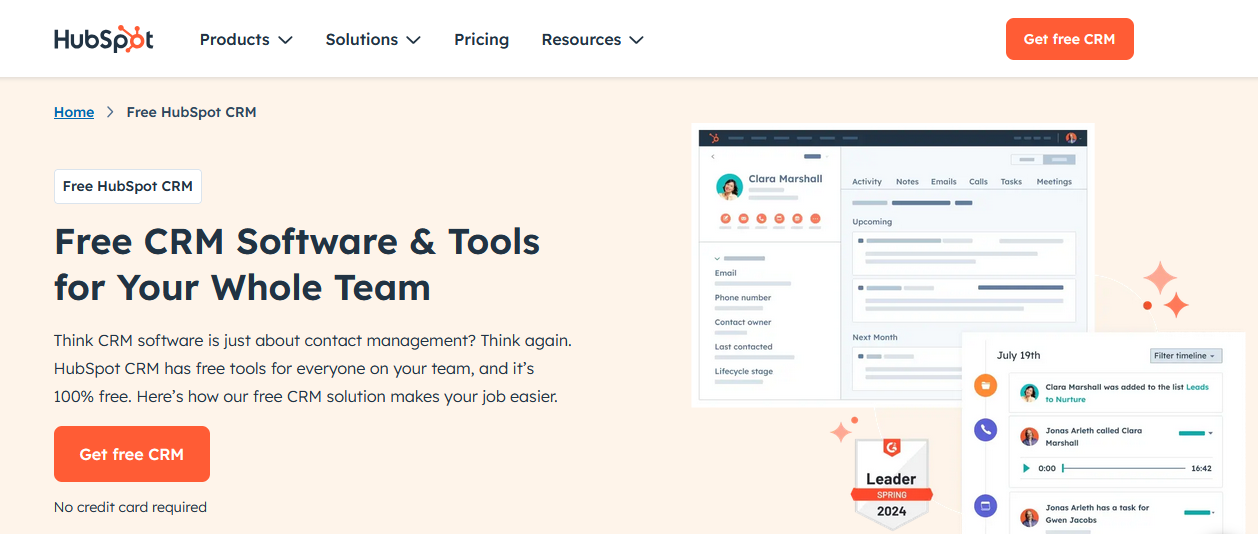Click the Free CRM Software & Tools headline

(x=297, y=264)
